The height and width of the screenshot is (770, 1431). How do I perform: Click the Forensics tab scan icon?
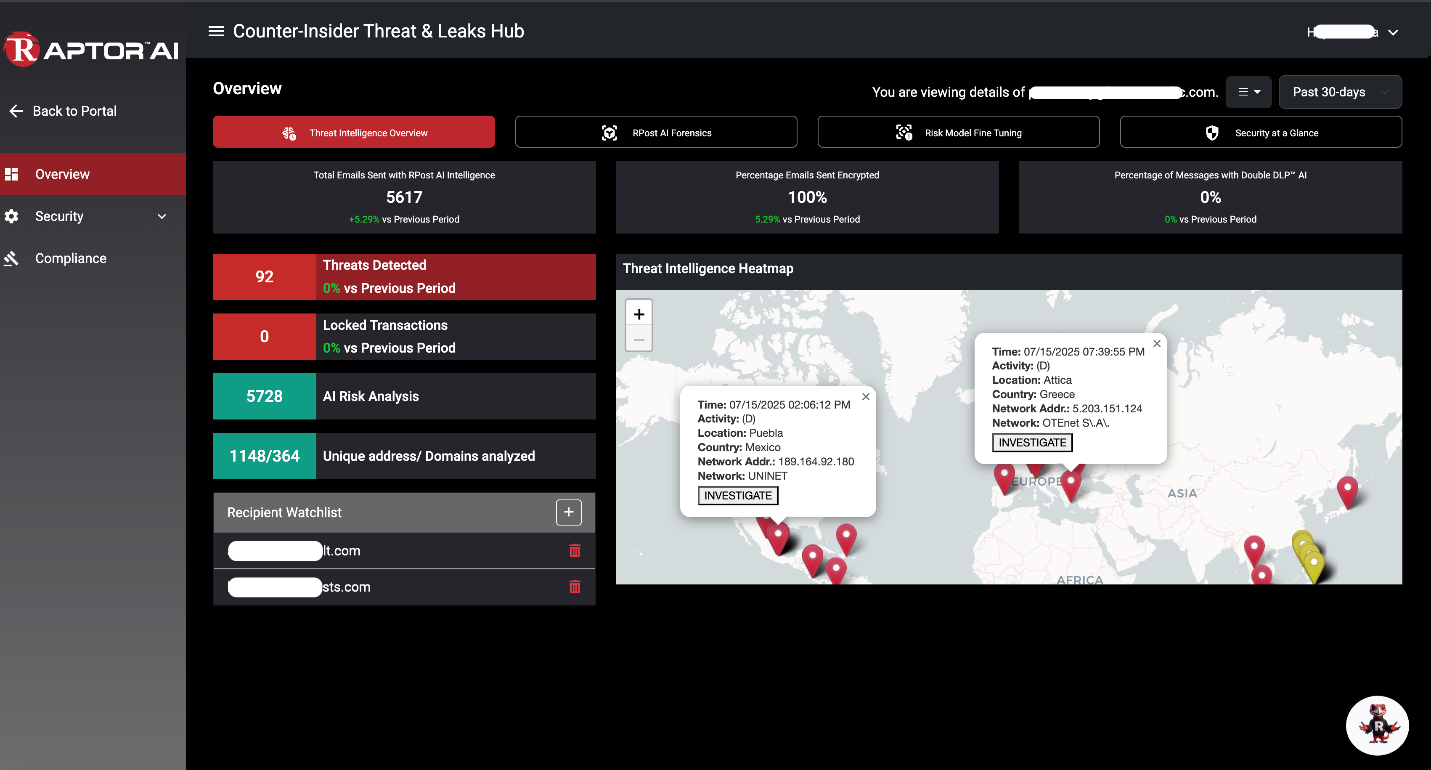click(609, 132)
